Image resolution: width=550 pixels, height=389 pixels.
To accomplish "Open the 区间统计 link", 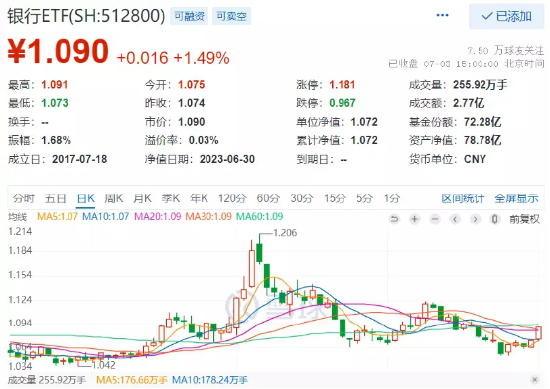I will click(463, 199).
